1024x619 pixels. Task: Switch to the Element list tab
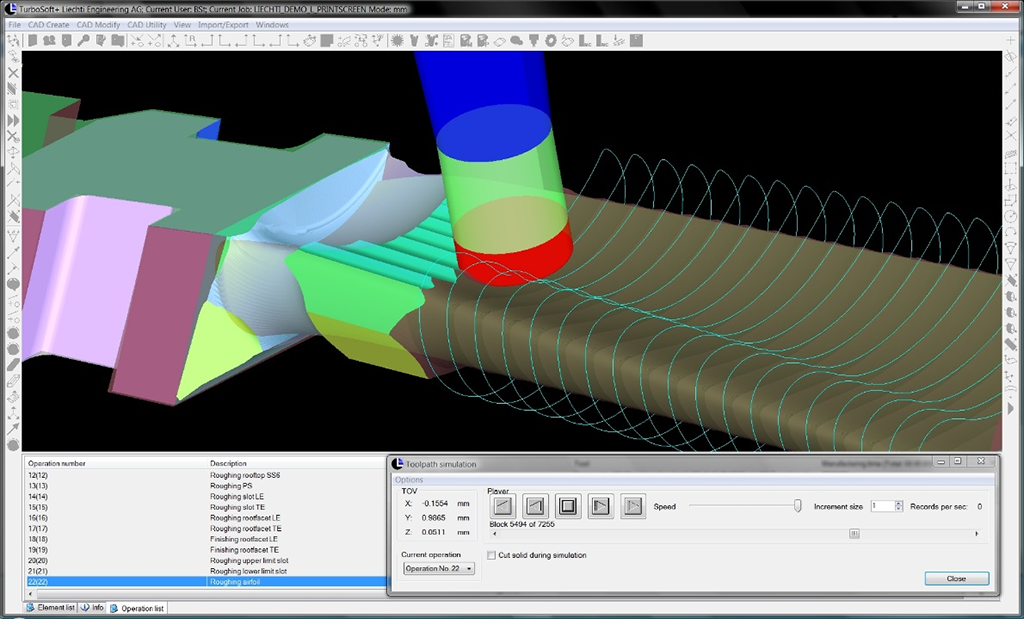point(50,608)
